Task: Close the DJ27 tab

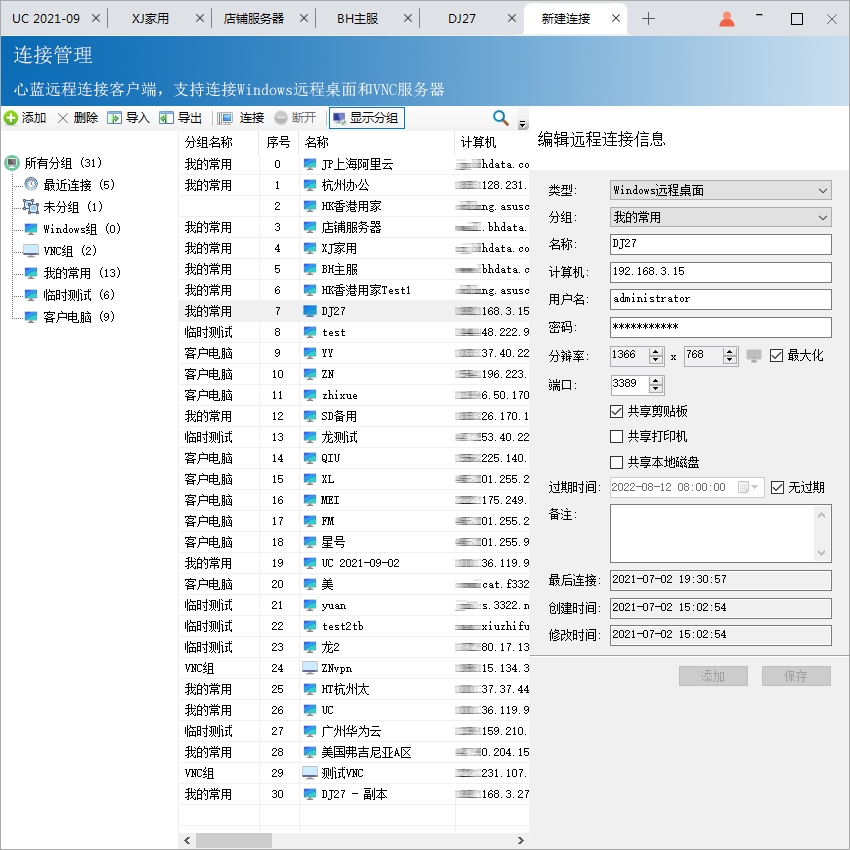Action: pyautogui.click(x=511, y=18)
